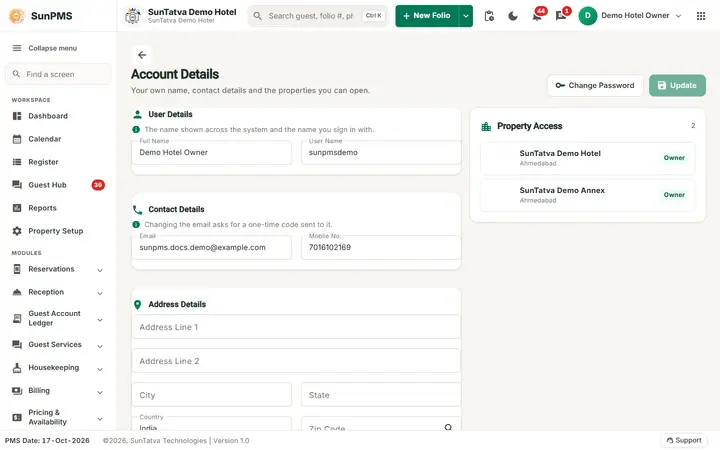This screenshot has height=450, width=720.
Task: Click the SunPMS sun logo
Action: tap(17, 16)
